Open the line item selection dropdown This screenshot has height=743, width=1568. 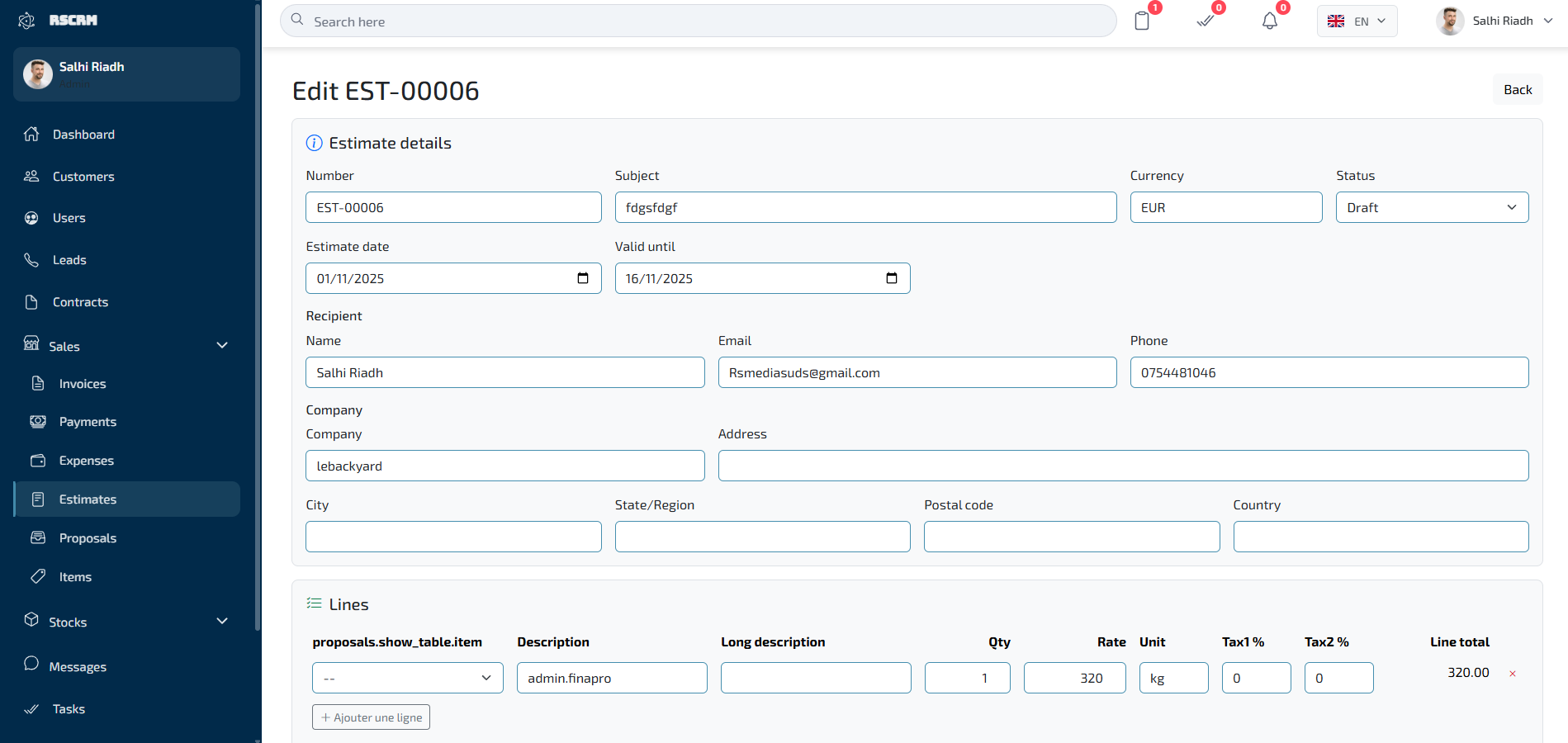tap(407, 678)
